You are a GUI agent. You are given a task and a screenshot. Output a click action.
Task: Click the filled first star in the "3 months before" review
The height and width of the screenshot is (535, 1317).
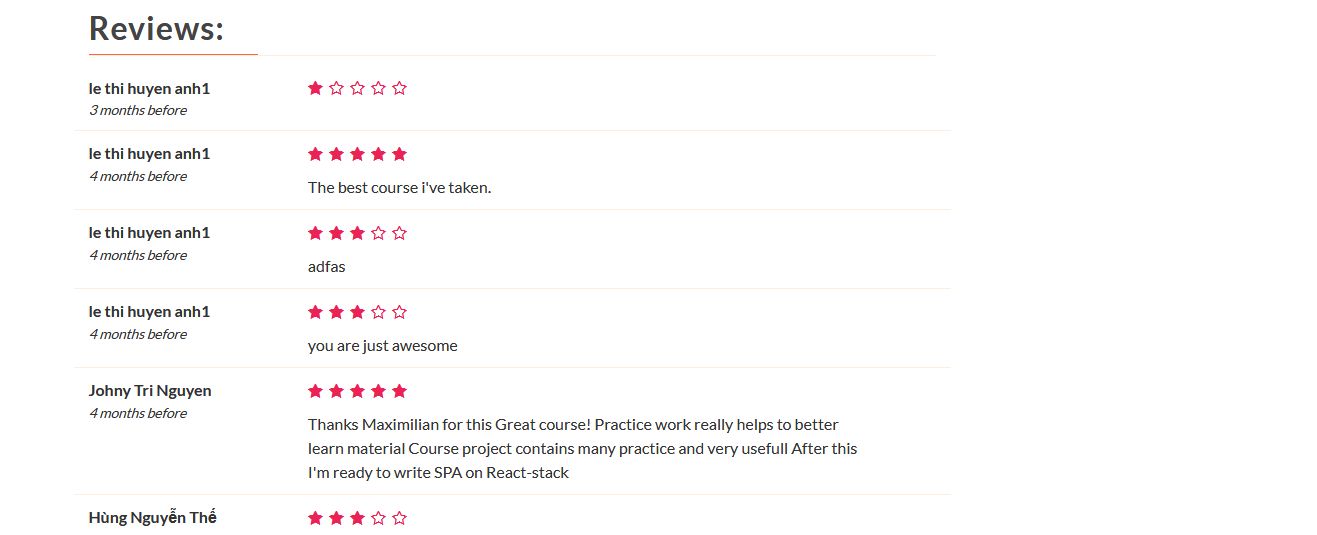[316, 88]
